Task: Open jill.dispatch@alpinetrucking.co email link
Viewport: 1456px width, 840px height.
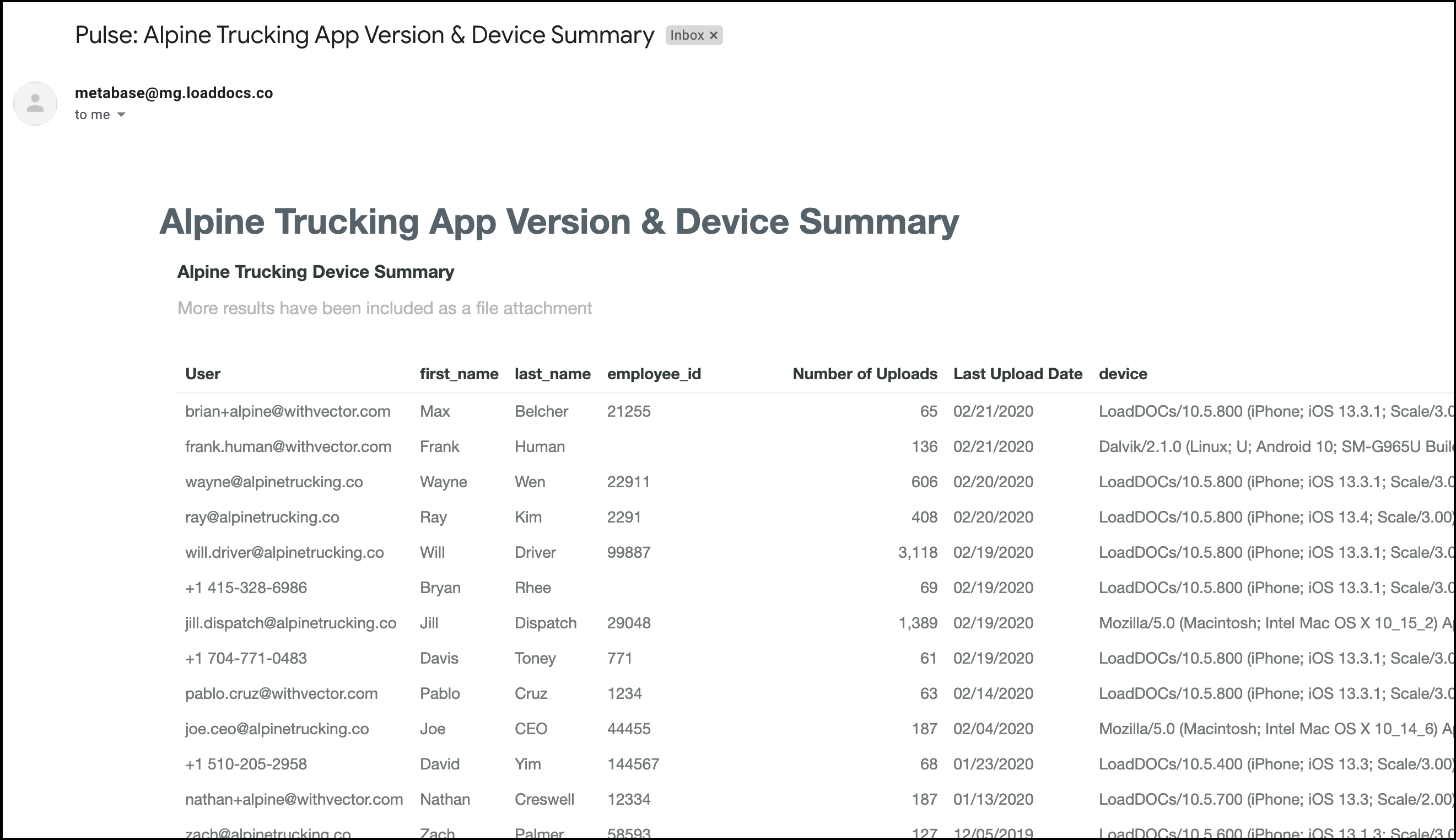Action: [x=291, y=623]
